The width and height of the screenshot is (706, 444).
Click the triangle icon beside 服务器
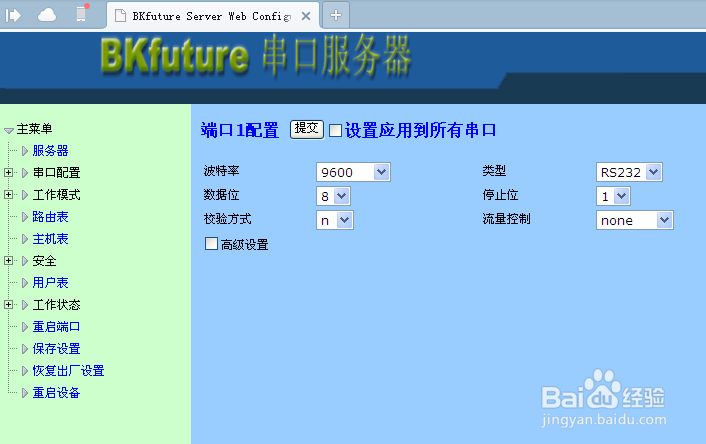(25, 151)
